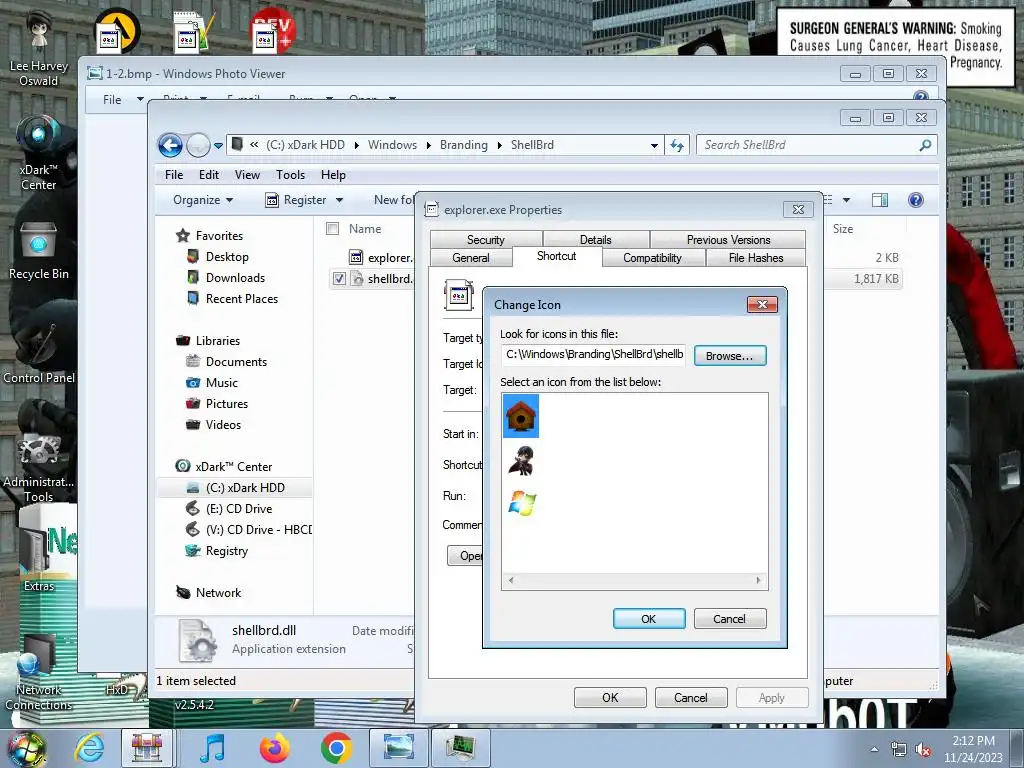The height and width of the screenshot is (768, 1024).
Task: Click OK in explorer.exe Properties dialog
Action: [610, 697]
